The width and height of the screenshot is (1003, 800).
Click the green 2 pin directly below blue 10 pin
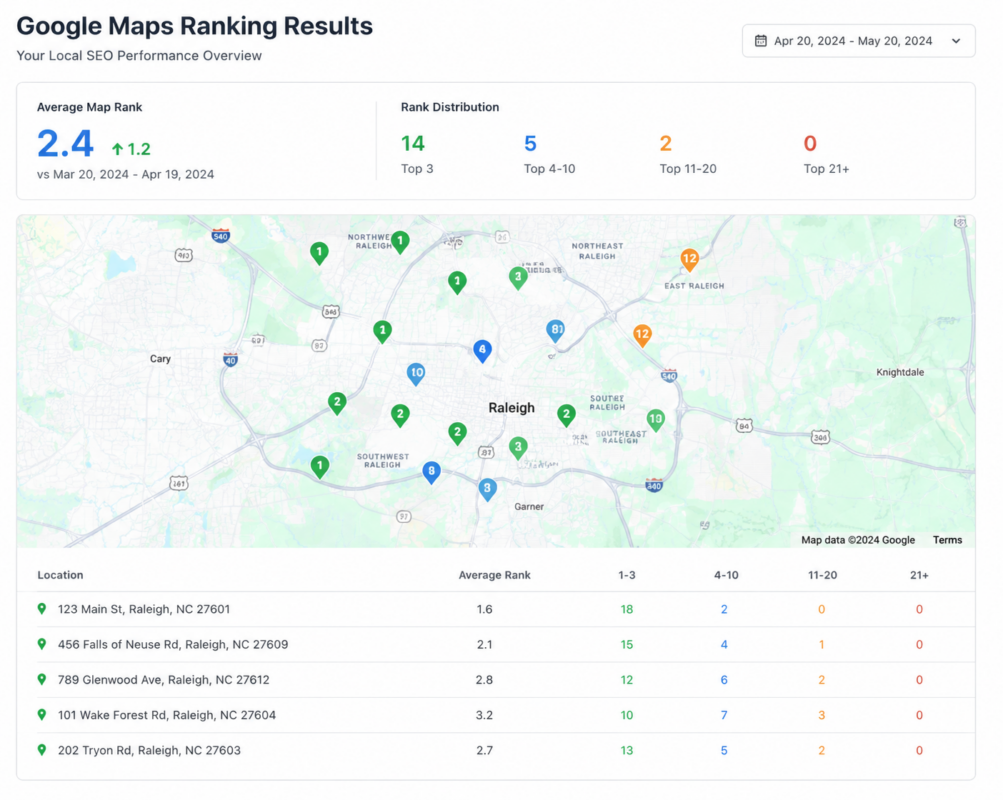click(400, 416)
